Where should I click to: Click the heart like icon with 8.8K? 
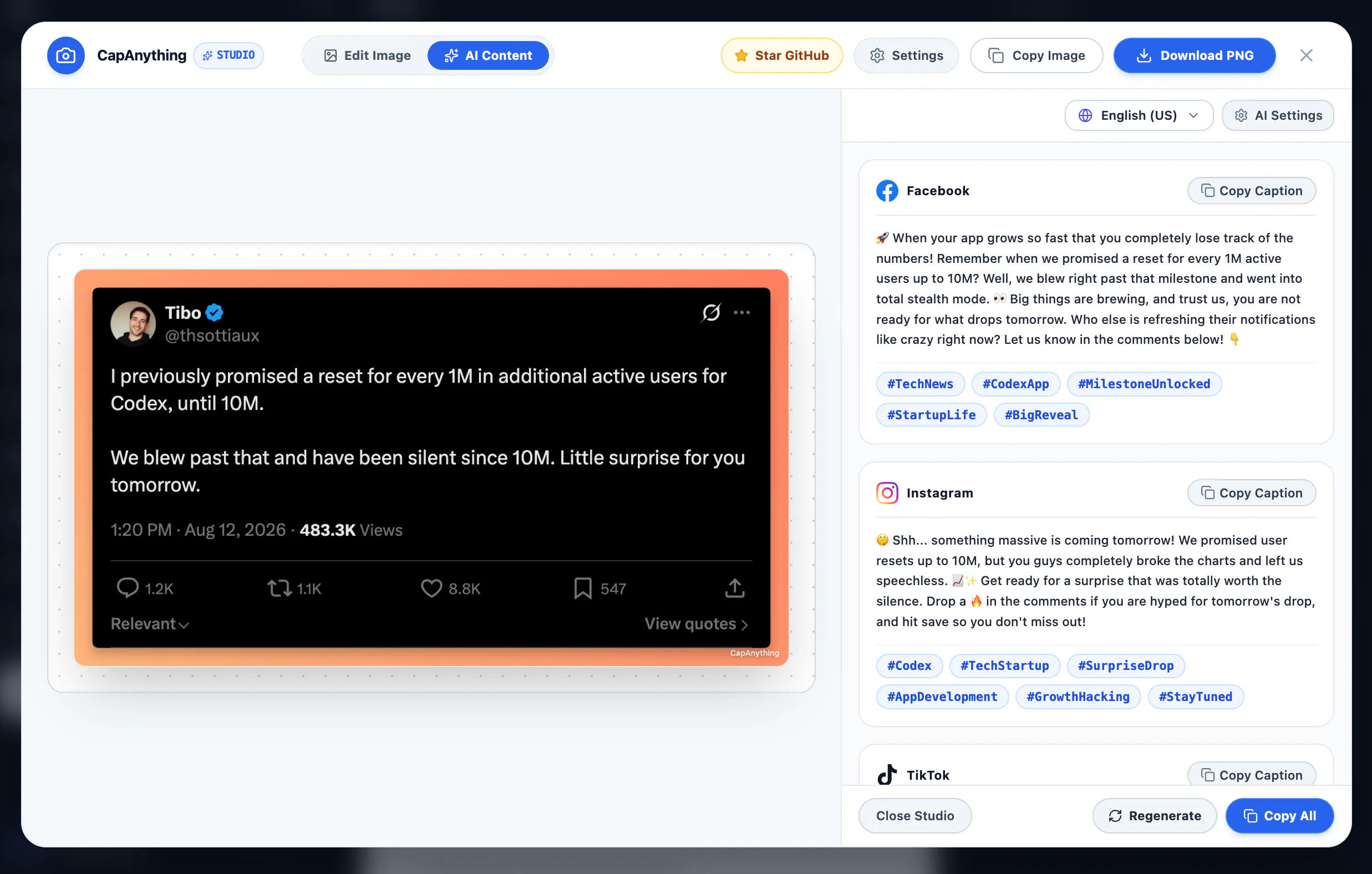pyautogui.click(x=431, y=588)
